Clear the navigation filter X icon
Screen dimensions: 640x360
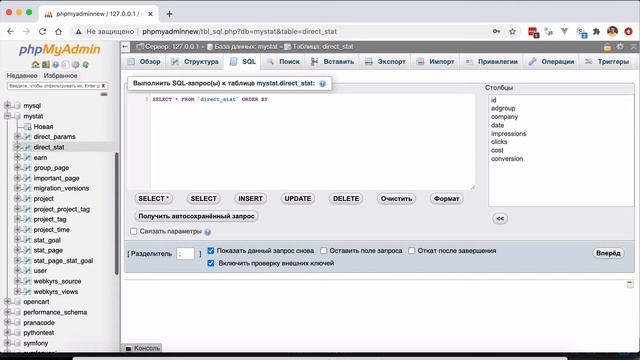[103, 86]
